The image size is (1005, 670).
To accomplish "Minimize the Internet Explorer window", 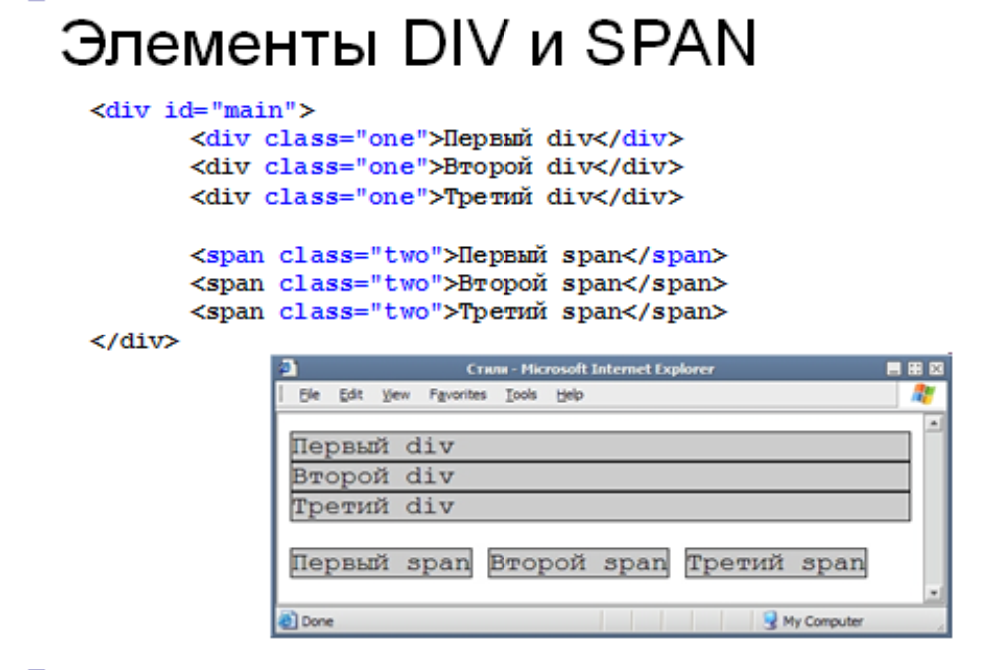I will [893, 369].
